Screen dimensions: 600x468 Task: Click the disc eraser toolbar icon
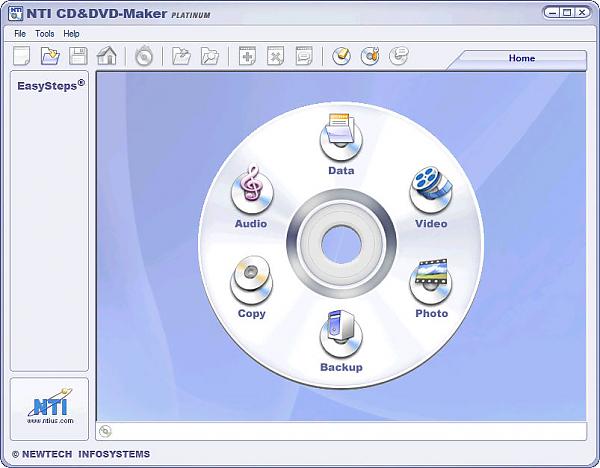[342, 56]
